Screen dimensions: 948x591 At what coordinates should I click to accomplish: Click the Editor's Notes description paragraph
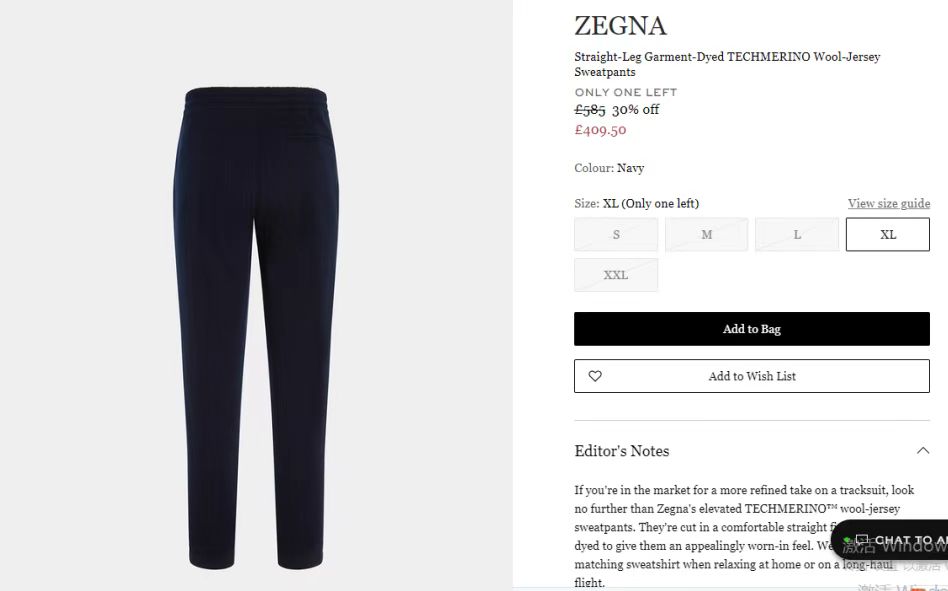[744, 536]
